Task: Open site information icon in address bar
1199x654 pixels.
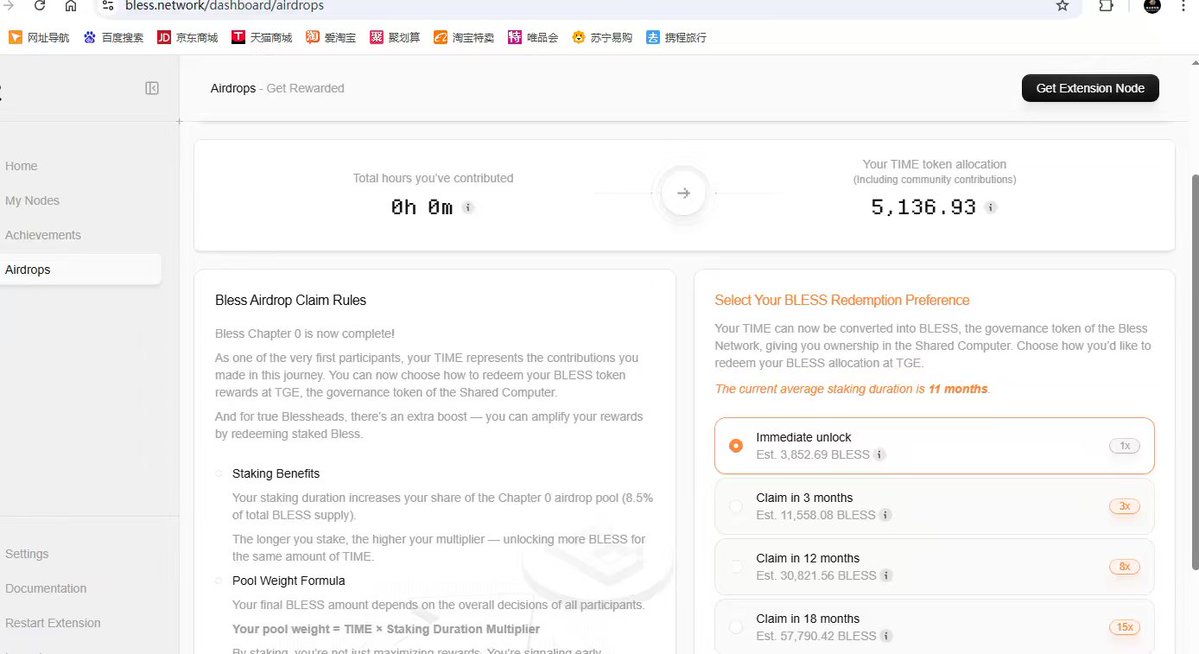Action: 108,5
